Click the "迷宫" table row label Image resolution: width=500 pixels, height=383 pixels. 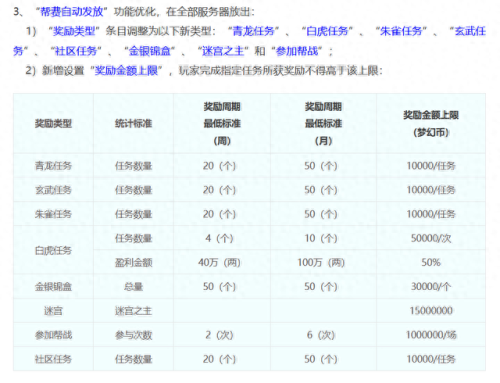point(53,311)
